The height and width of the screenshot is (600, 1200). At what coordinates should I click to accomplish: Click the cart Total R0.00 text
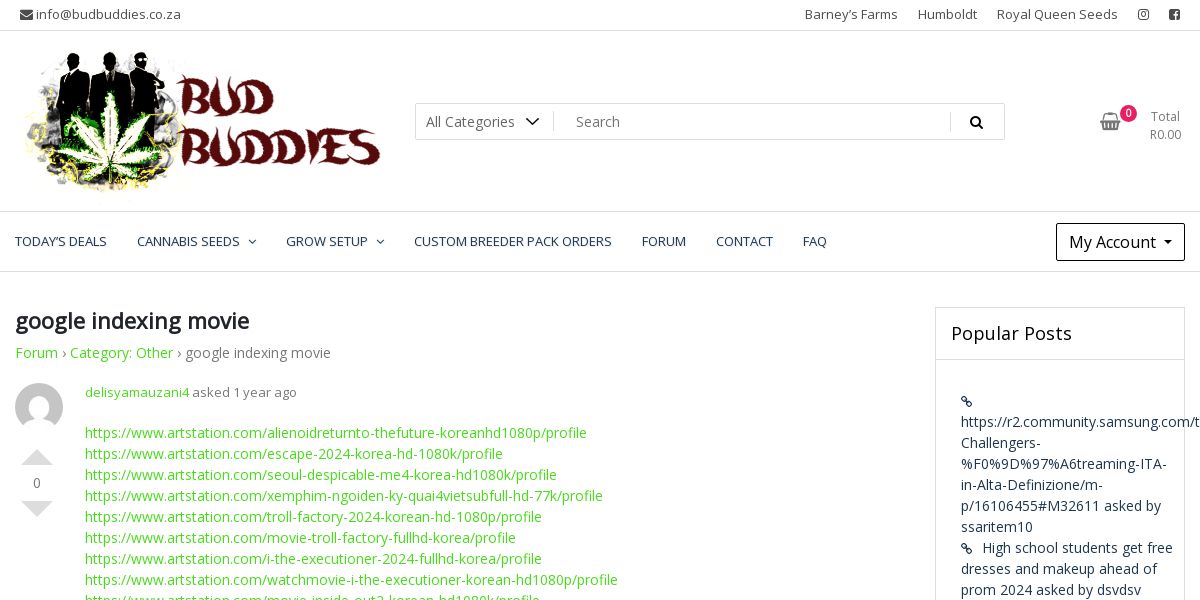point(1165,125)
